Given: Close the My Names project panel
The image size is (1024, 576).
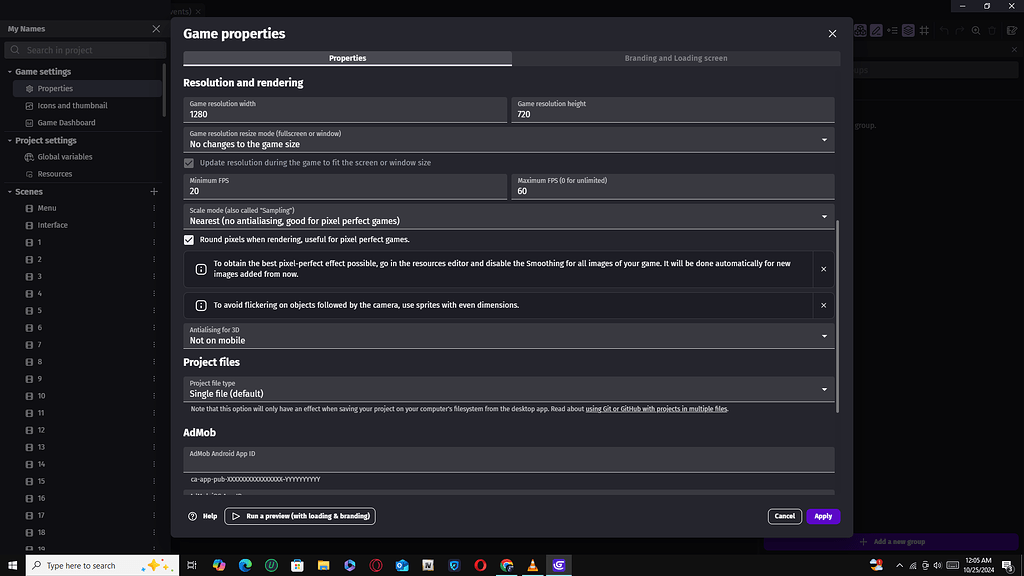Looking at the screenshot, I should point(155,29).
